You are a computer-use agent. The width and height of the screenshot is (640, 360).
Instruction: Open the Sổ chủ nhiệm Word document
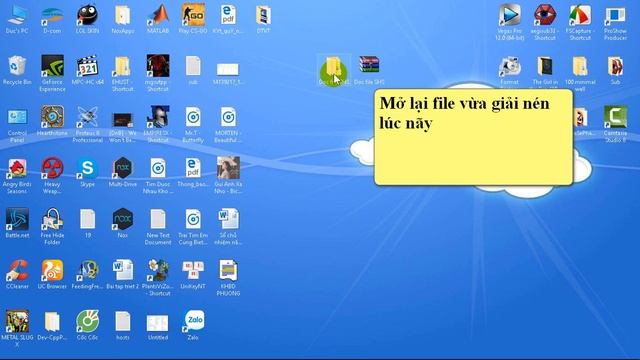pyautogui.click(x=228, y=227)
